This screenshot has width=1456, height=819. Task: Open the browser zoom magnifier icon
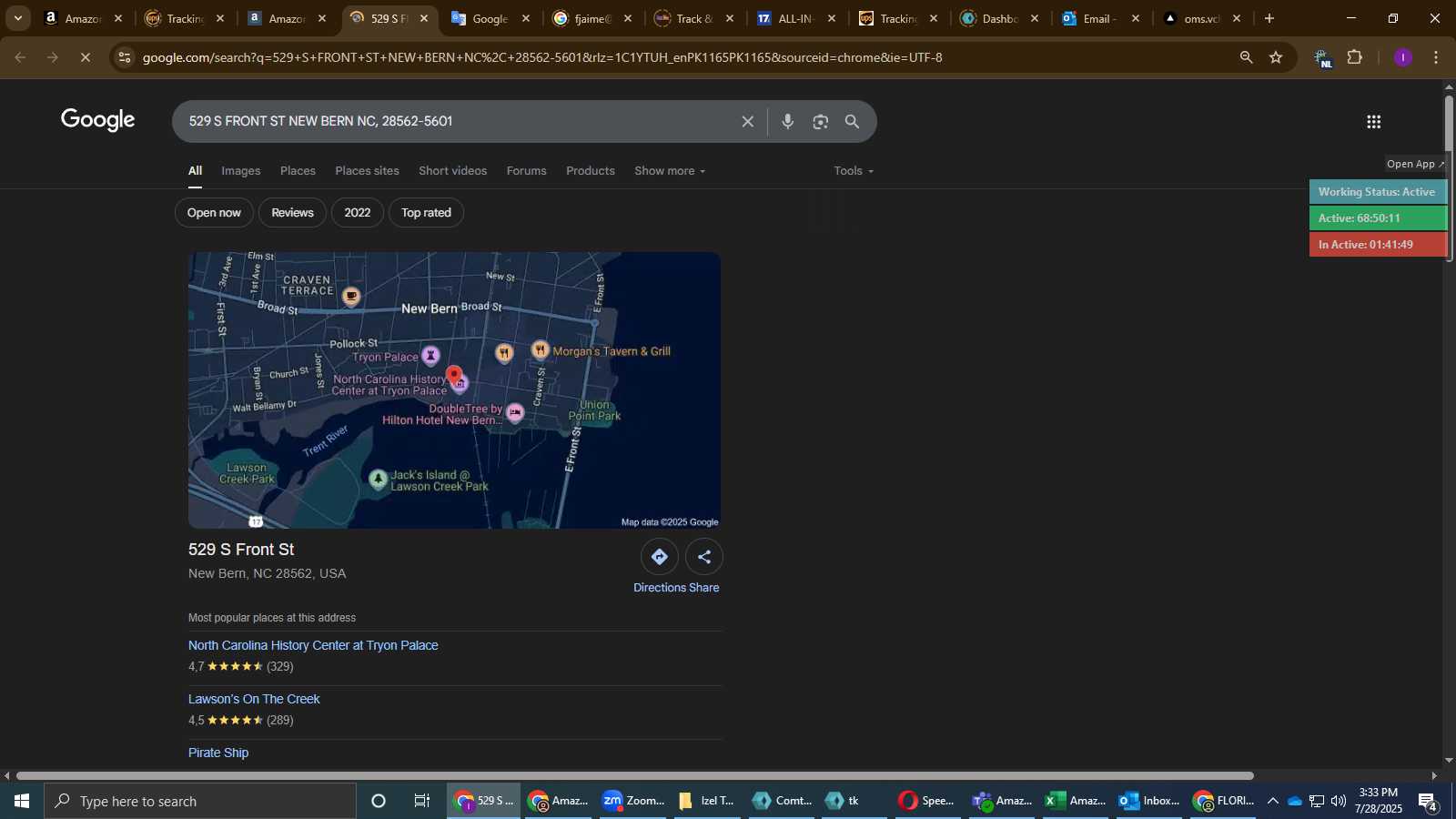click(1246, 57)
